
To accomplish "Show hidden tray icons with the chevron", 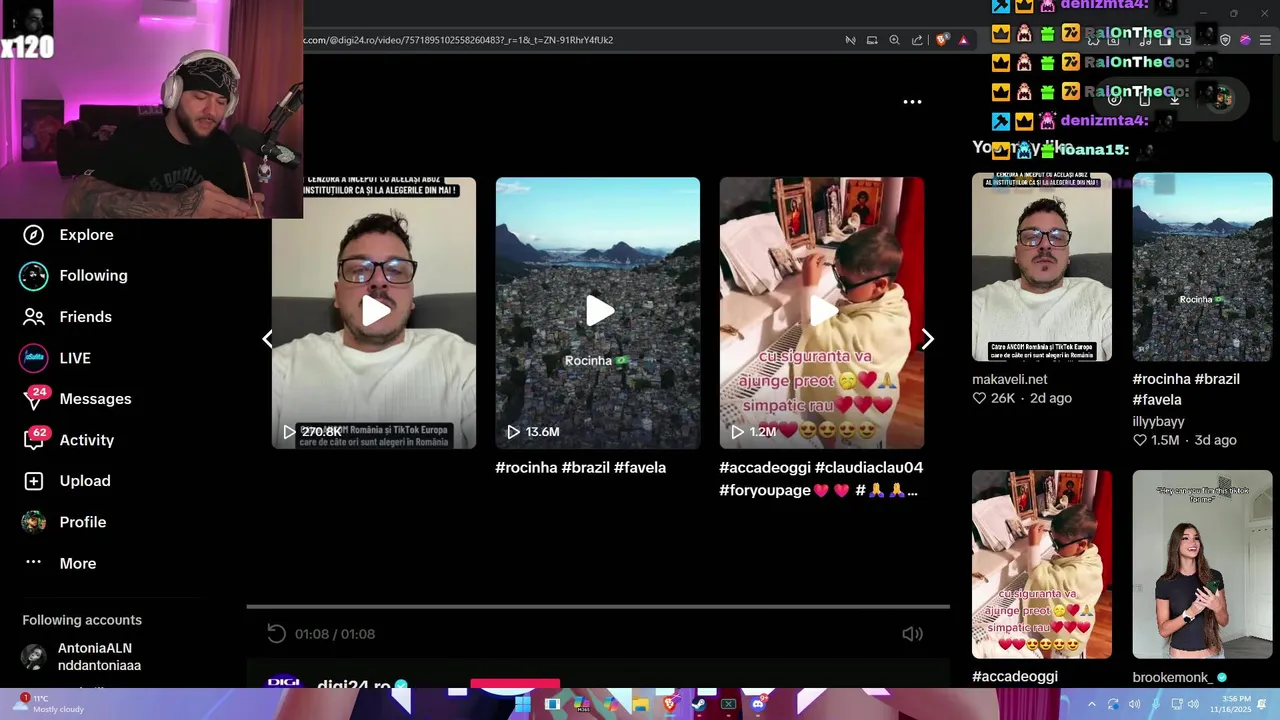I will point(1091,704).
